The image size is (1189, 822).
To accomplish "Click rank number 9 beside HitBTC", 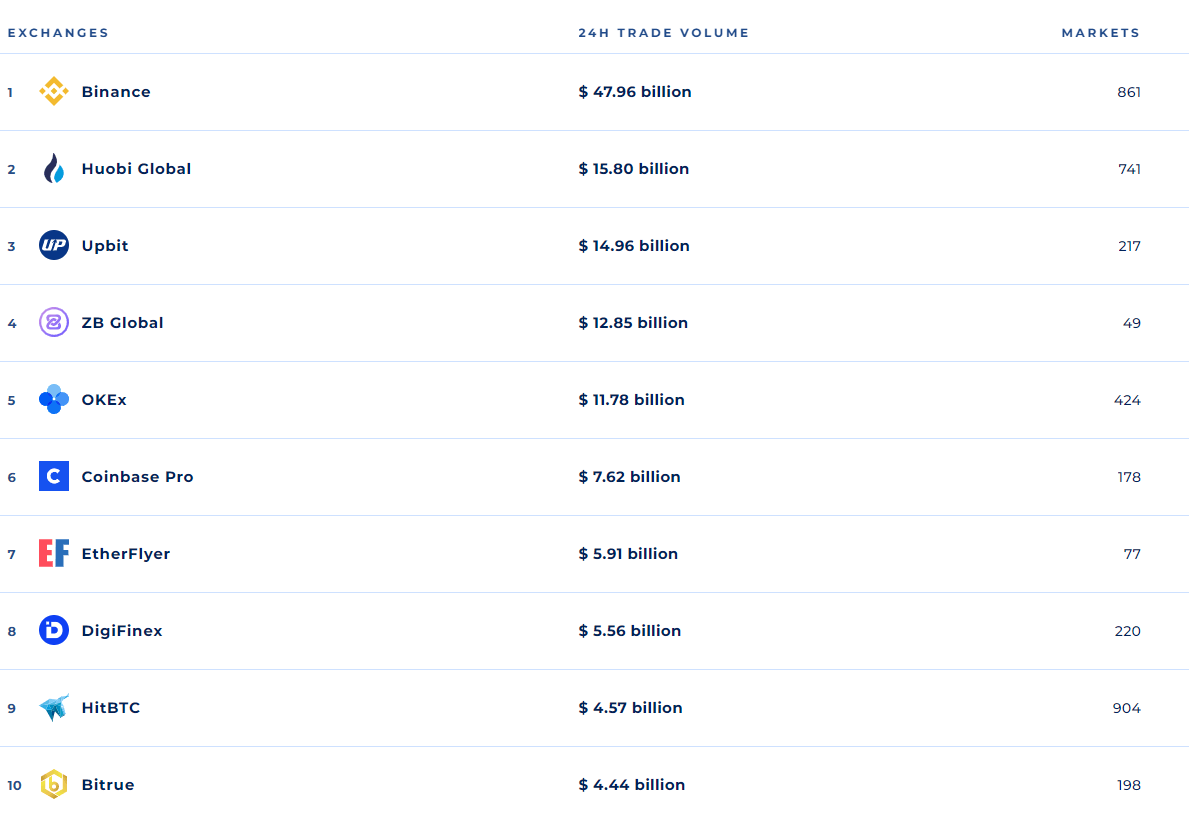I will pyautogui.click(x=11, y=708).
